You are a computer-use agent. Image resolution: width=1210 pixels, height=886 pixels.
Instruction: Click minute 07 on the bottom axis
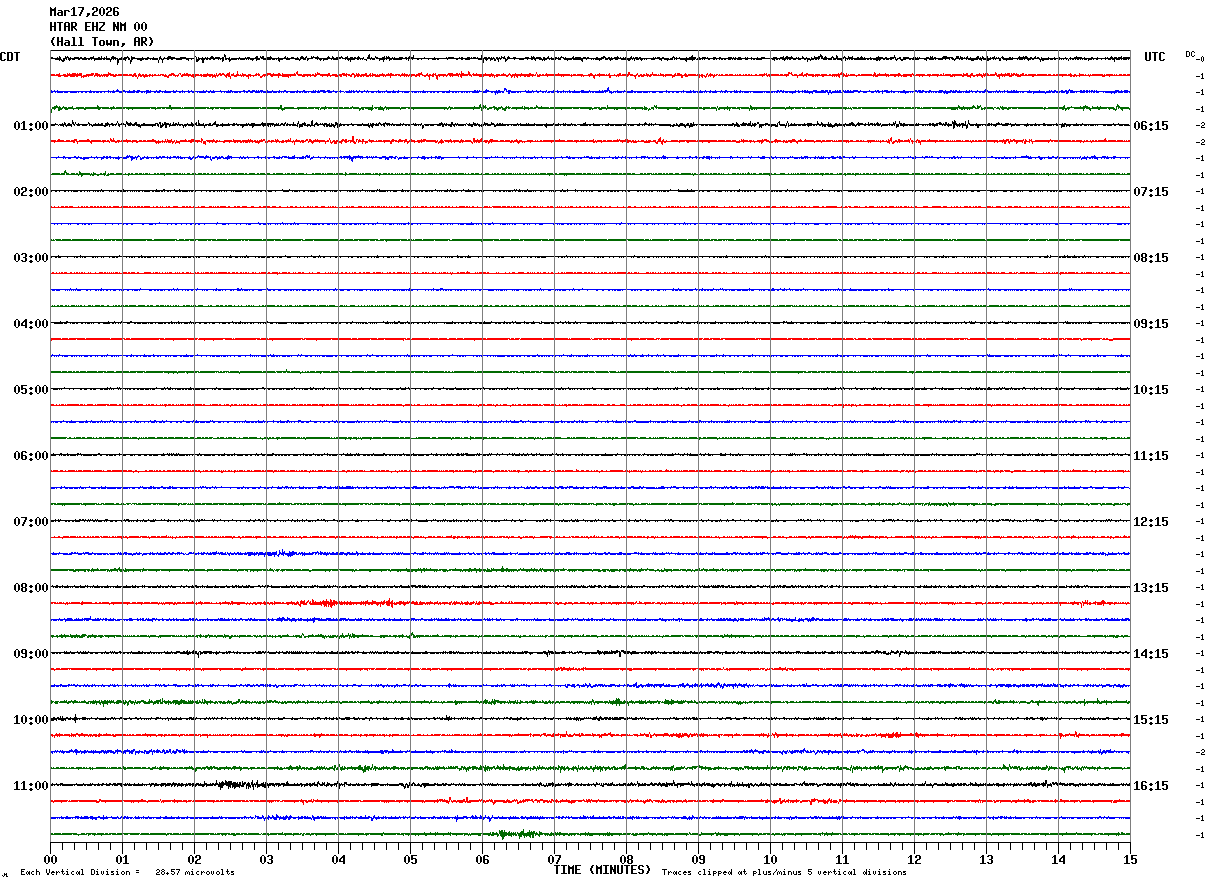point(554,859)
